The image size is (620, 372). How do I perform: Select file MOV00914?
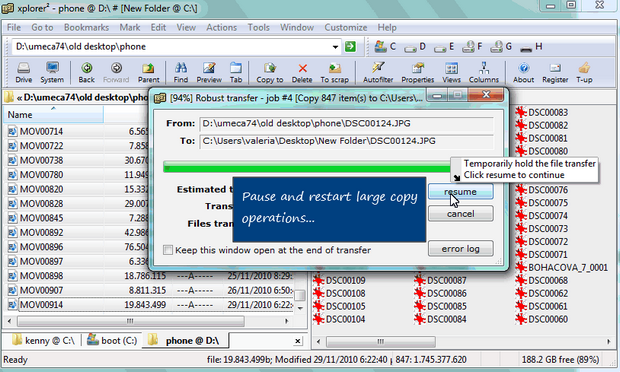click(41, 304)
